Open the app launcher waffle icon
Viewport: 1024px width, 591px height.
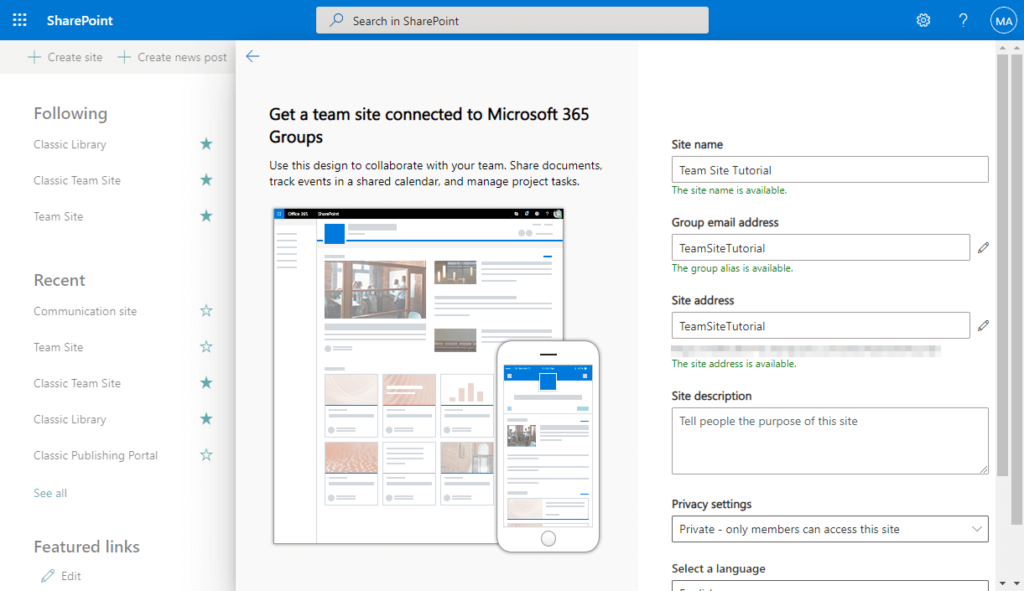click(x=20, y=20)
